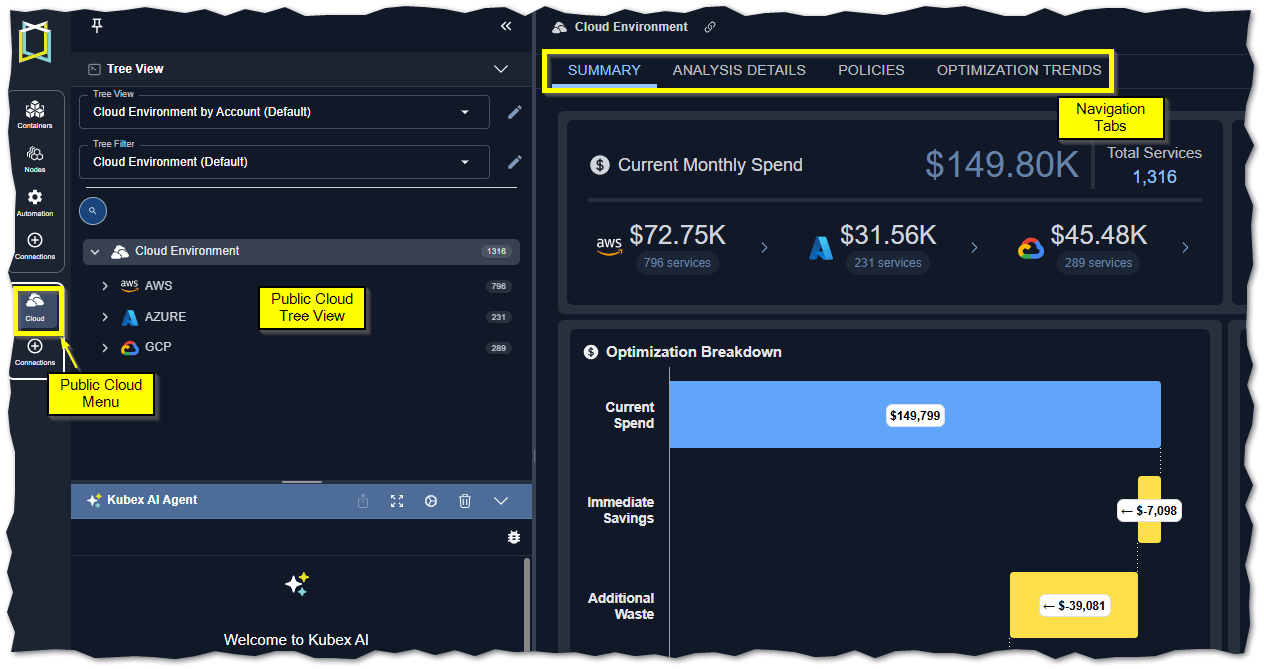Open the Nodes menu in the sidebar
Image resolution: width=1264 pixels, height=669 pixels.
point(35,159)
